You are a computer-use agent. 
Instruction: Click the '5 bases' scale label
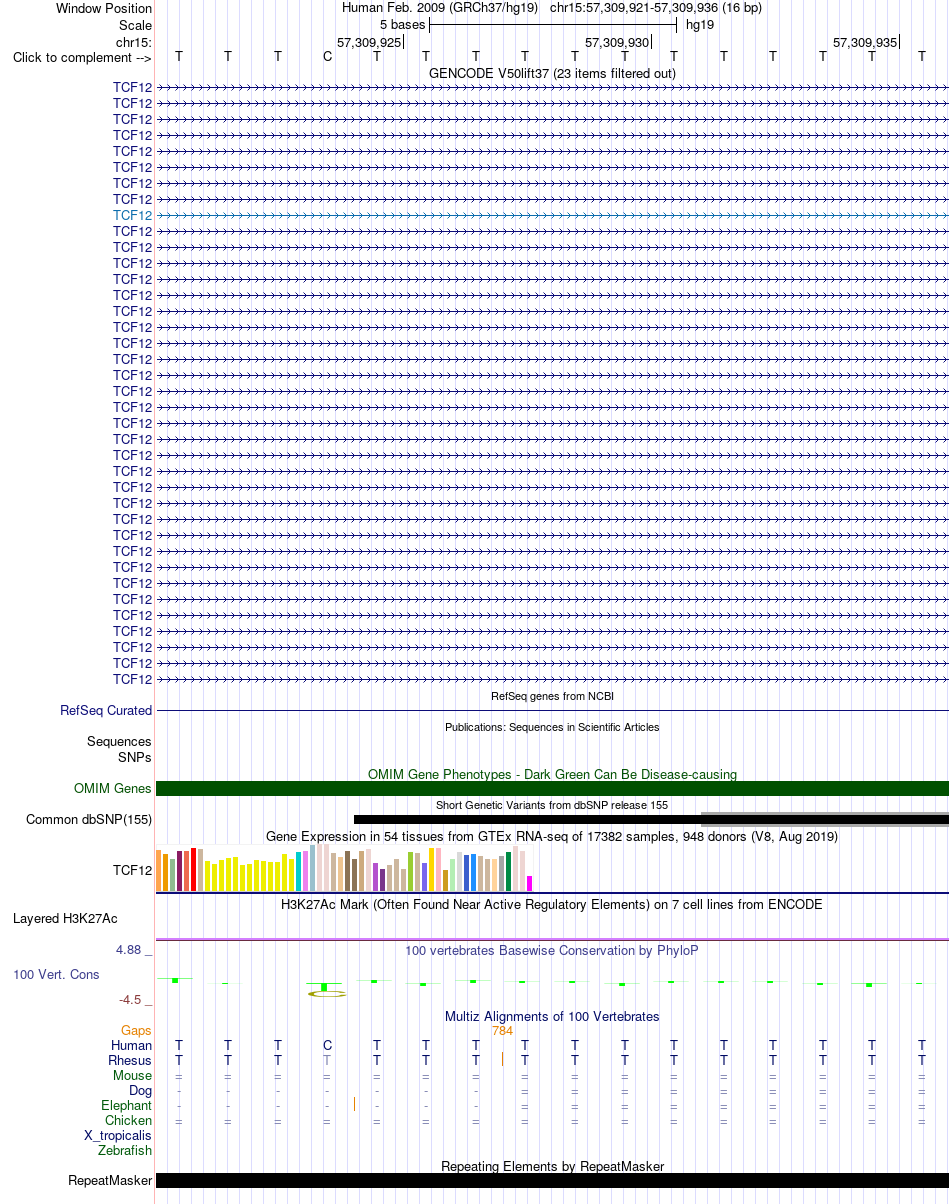click(402, 25)
